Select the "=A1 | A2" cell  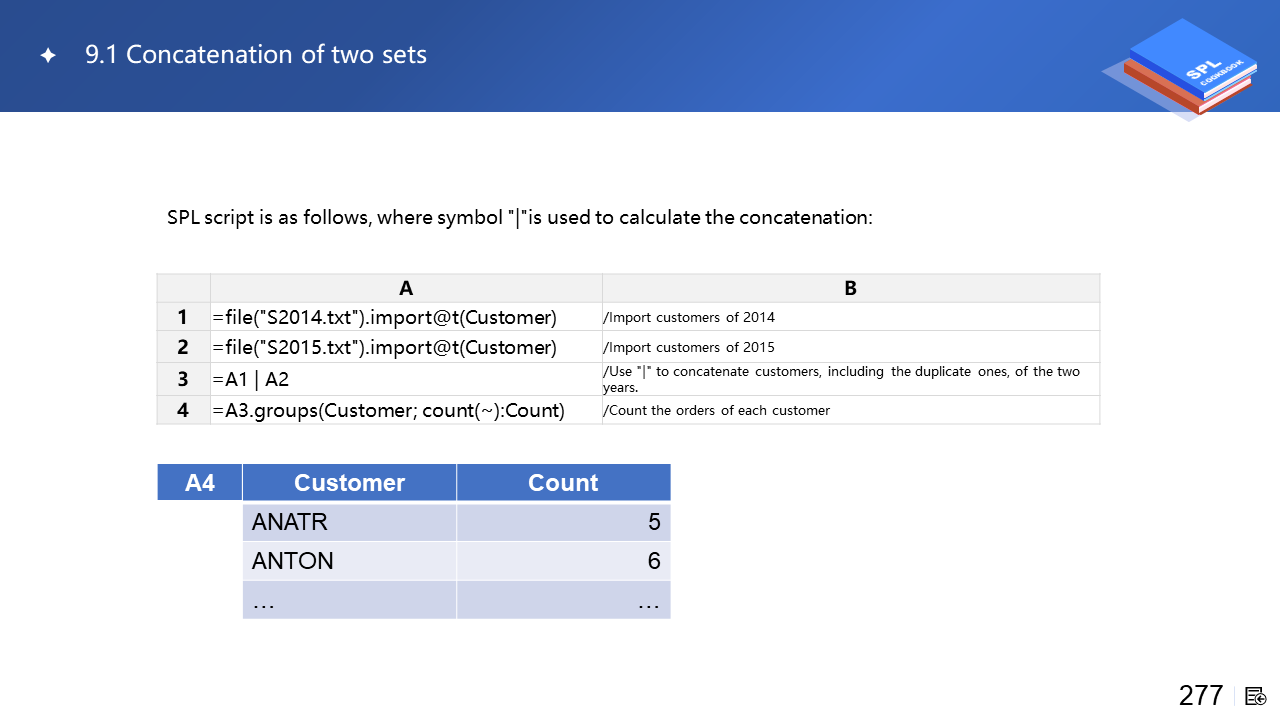pos(250,379)
